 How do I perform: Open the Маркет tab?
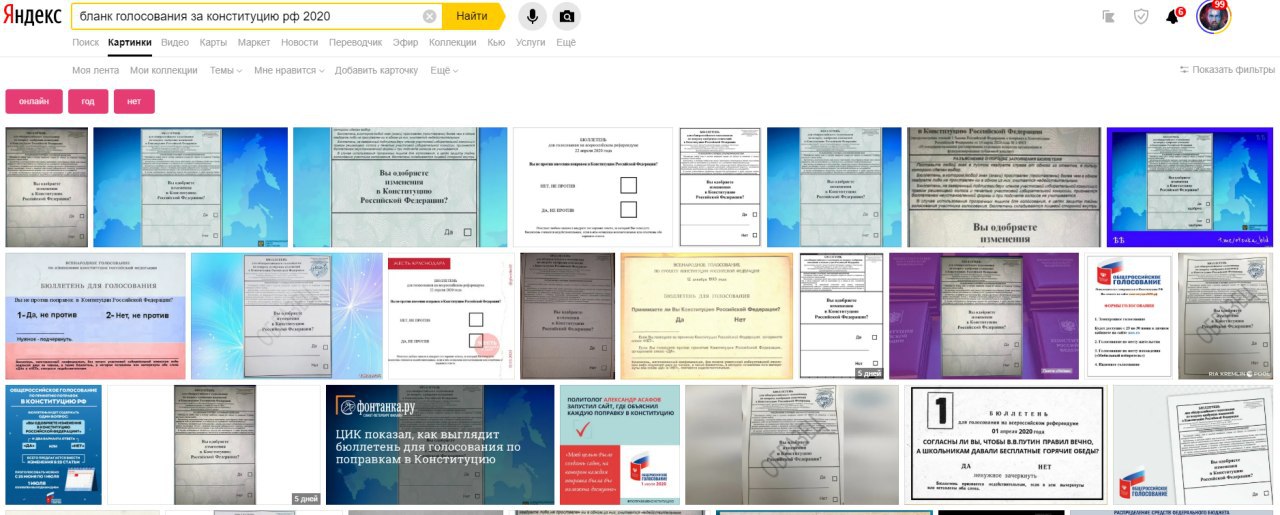(254, 43)
